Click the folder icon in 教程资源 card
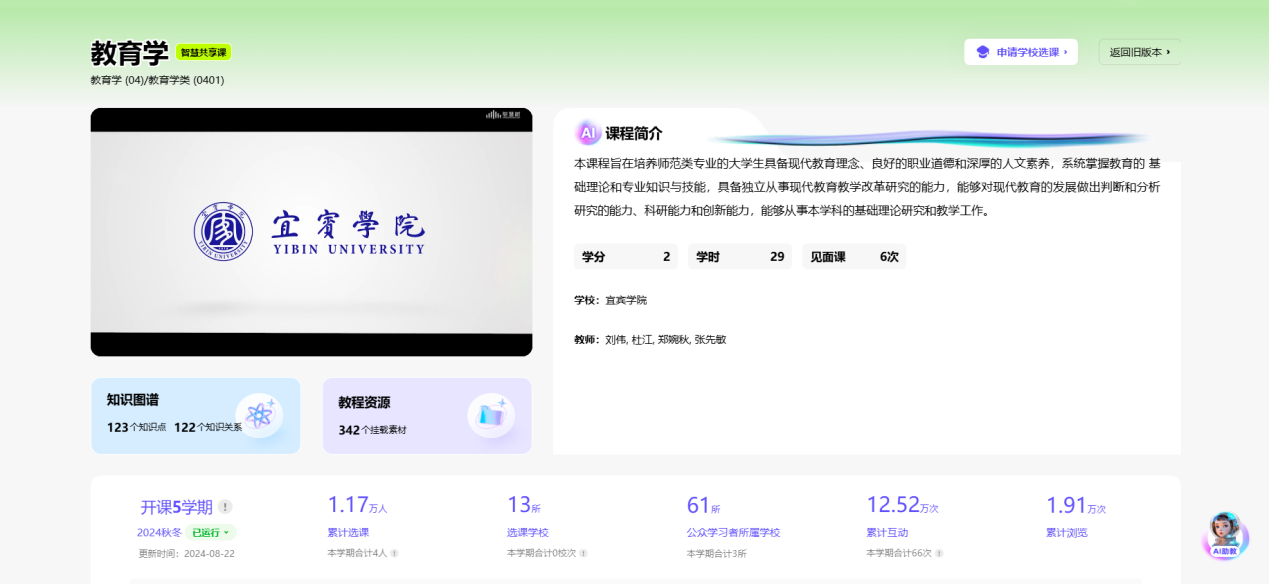1269x584 pixels. click(491, 415)
